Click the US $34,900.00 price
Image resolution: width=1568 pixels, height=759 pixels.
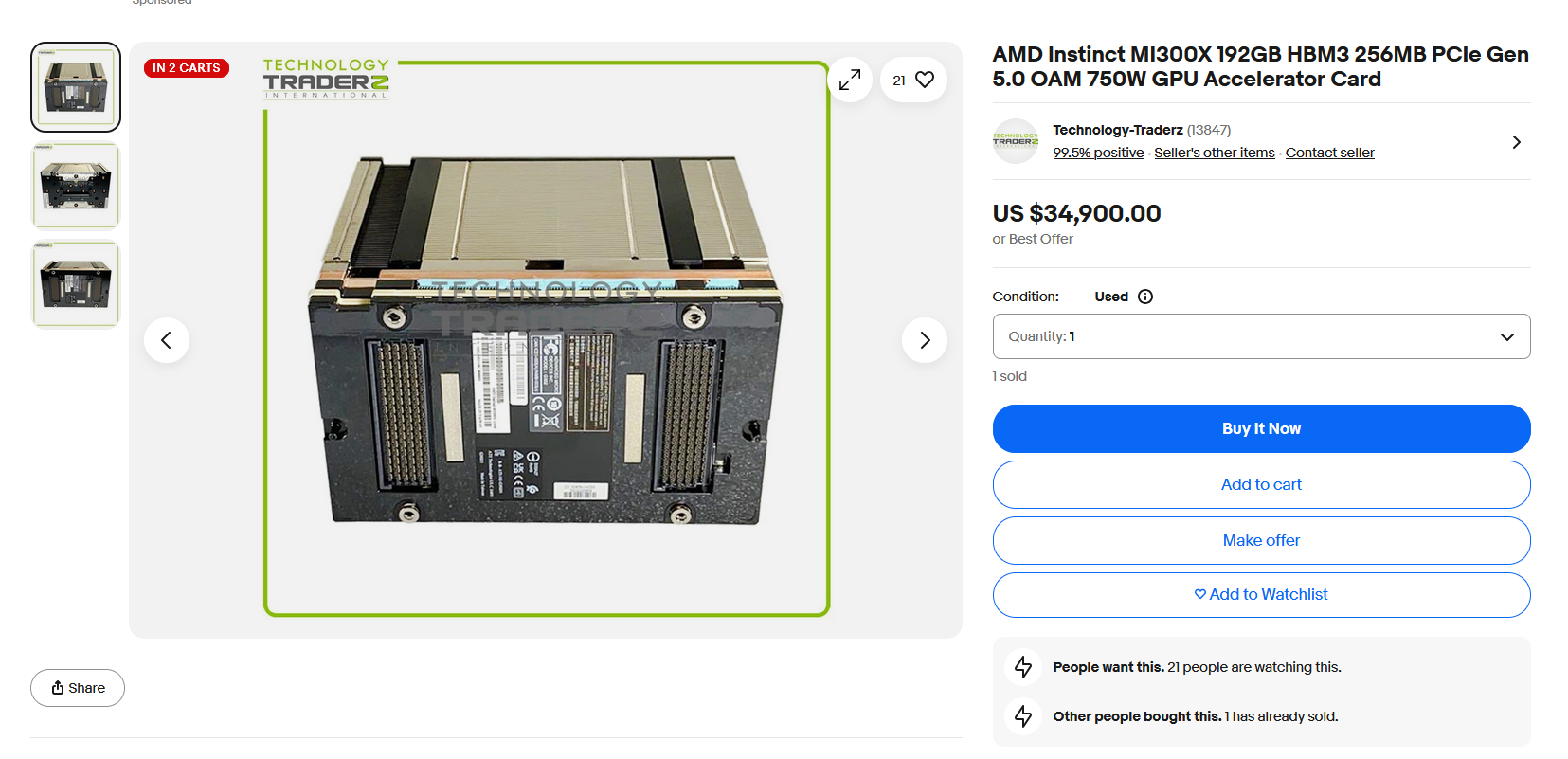[x=1076, y=213]
